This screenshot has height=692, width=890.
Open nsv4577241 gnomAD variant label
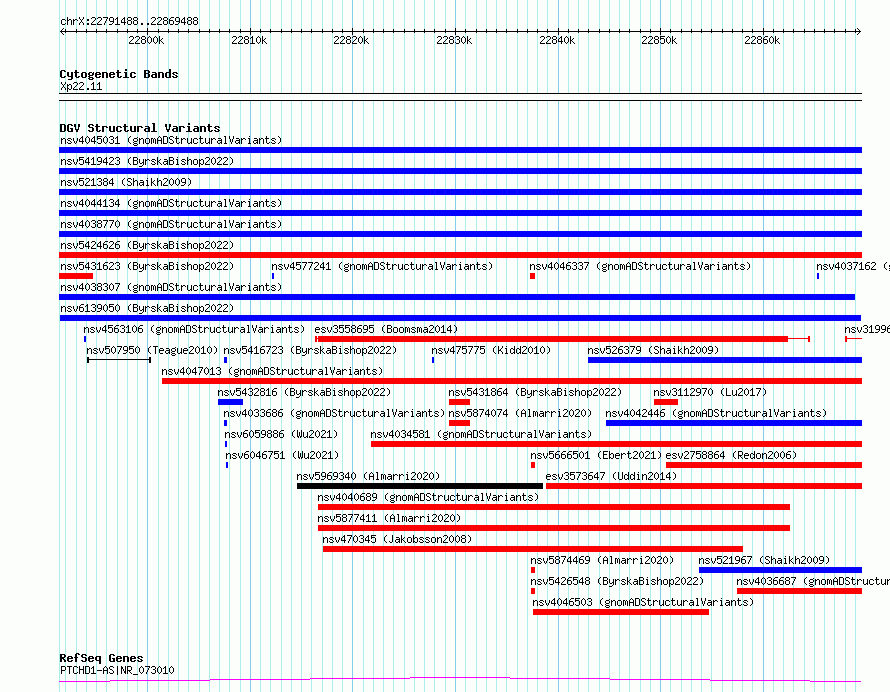point(382,266)
